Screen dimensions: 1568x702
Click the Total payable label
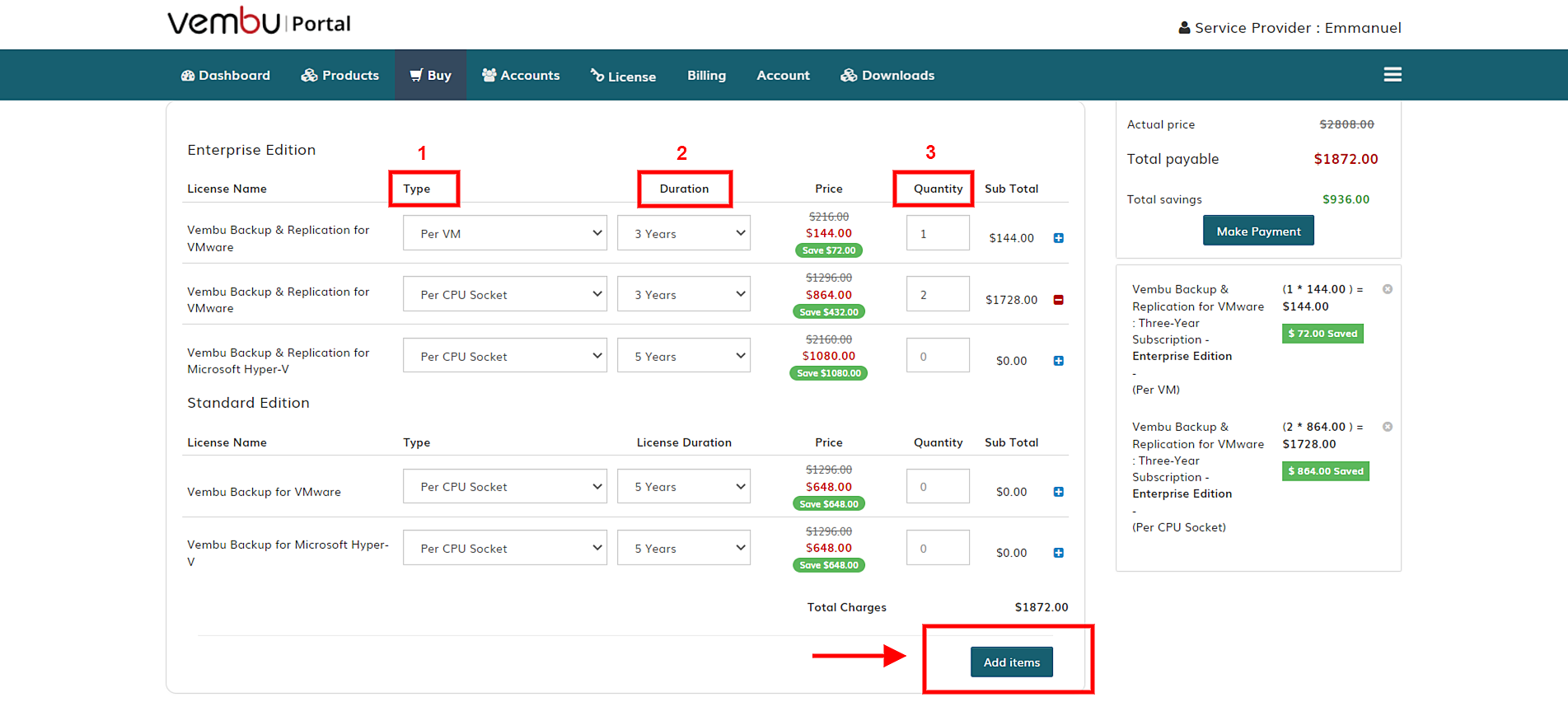1172,159
